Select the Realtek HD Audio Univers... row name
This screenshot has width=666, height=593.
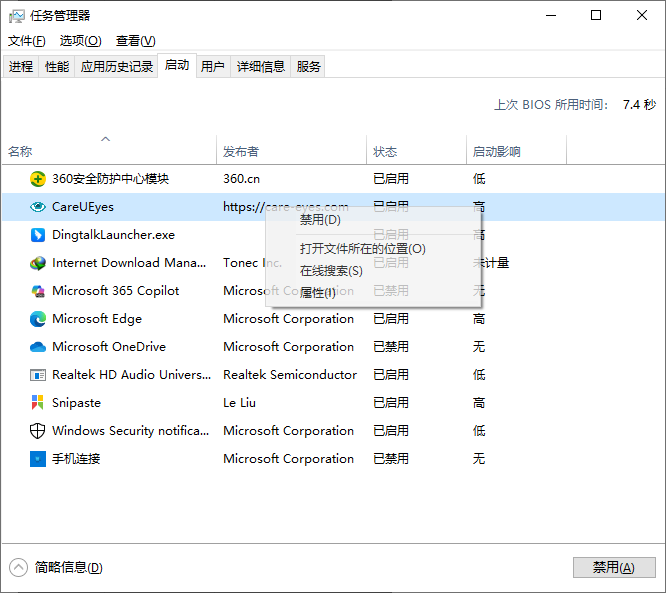tap(131, 375)
